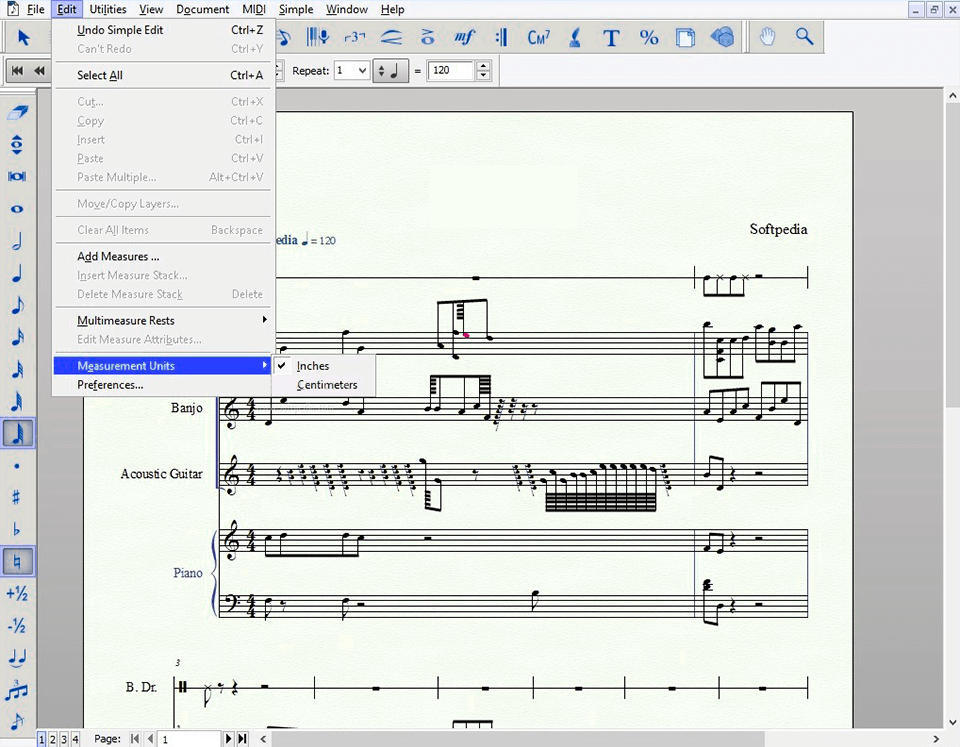Choose Add Measures from the Edit menu
This screenshot has height=747, width=960.
click(118, 256)
